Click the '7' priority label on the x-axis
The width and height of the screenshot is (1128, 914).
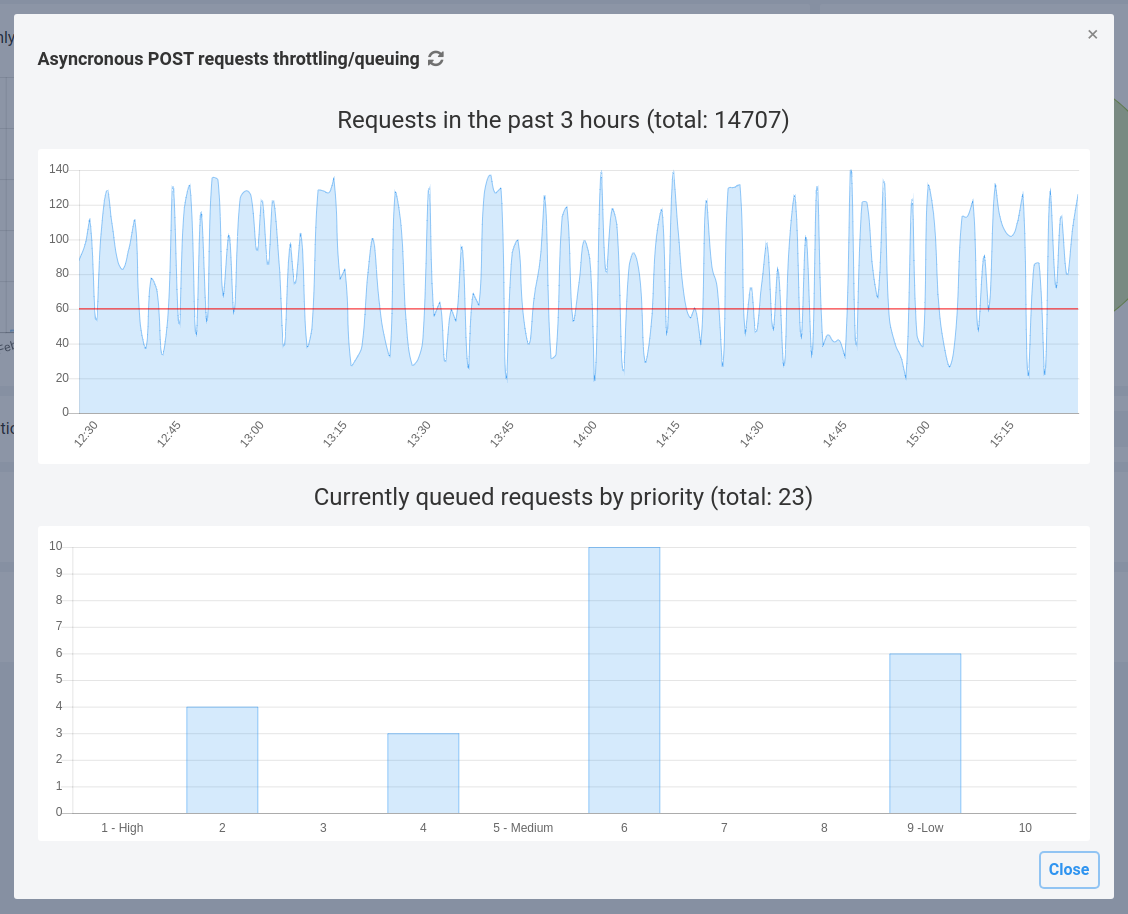point(724,828)
